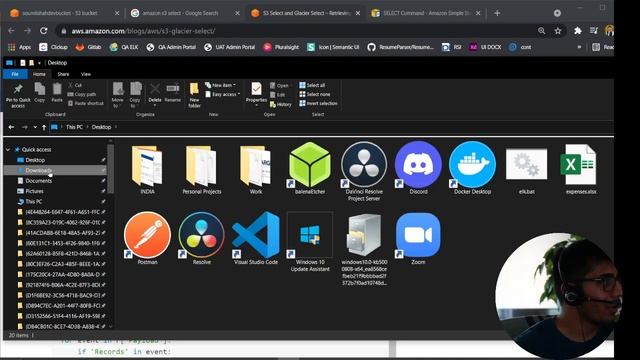Open the Move to dropdown
The height and width of the screenshot is (360, 640).
pos(118,95)
